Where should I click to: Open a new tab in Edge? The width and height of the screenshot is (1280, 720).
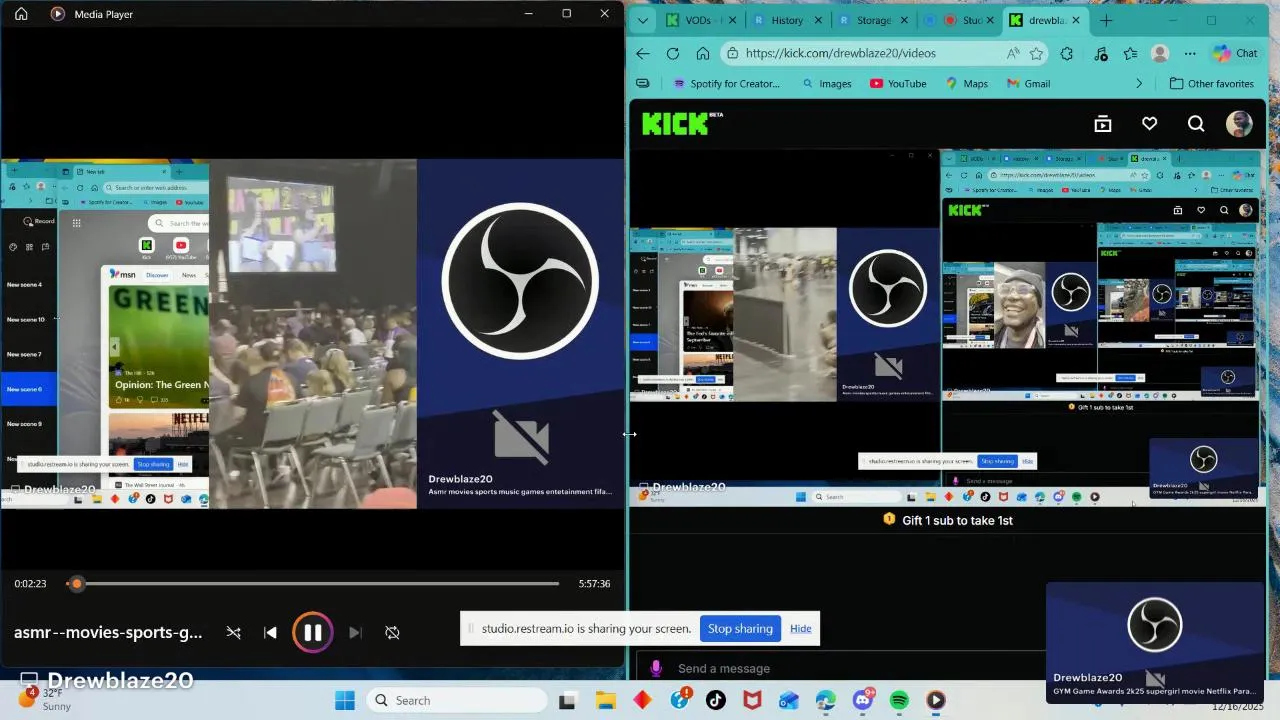tap(1106, 20)
